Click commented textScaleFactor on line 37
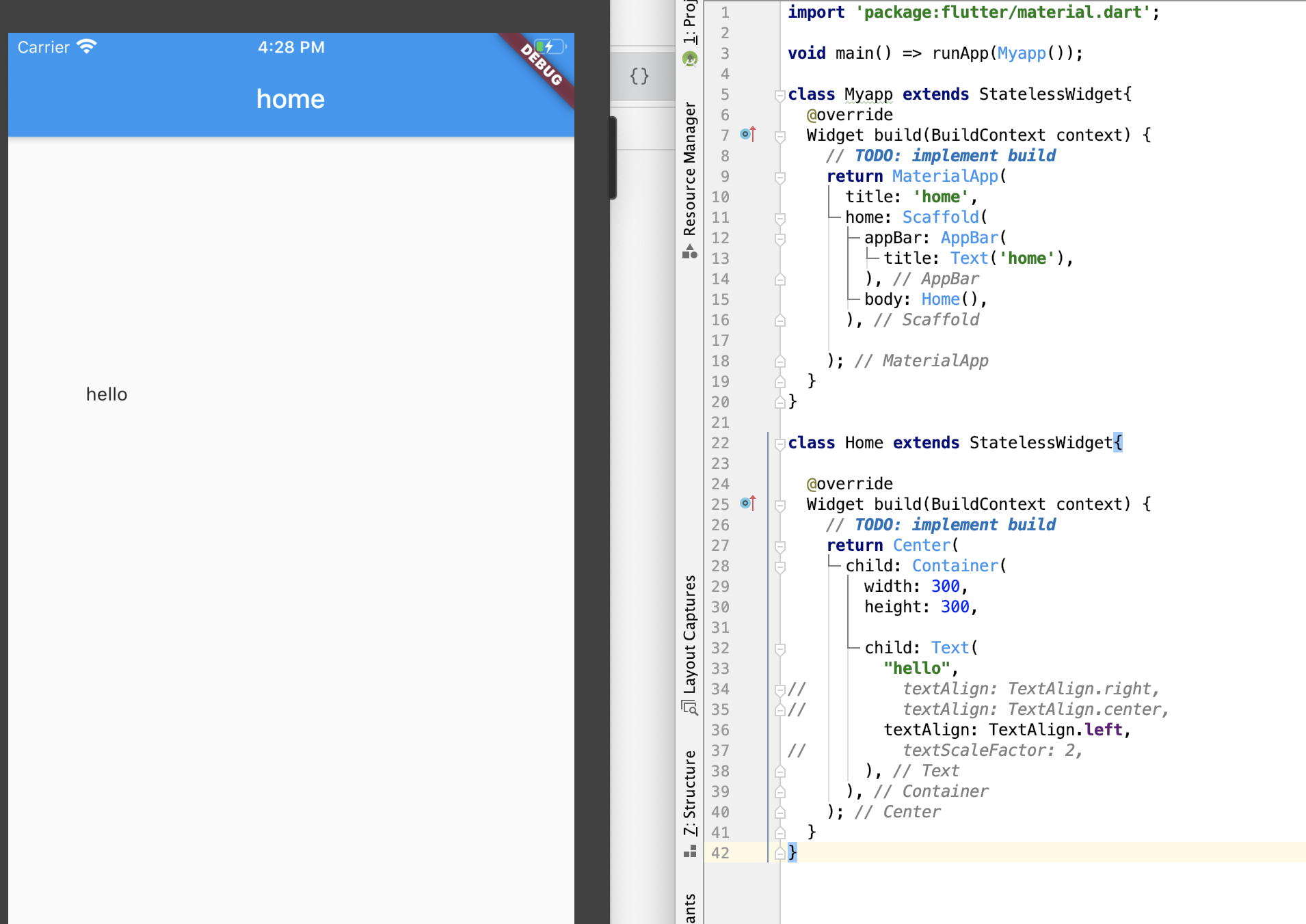Screen dimensions: 1306x924 click(992, 750)
